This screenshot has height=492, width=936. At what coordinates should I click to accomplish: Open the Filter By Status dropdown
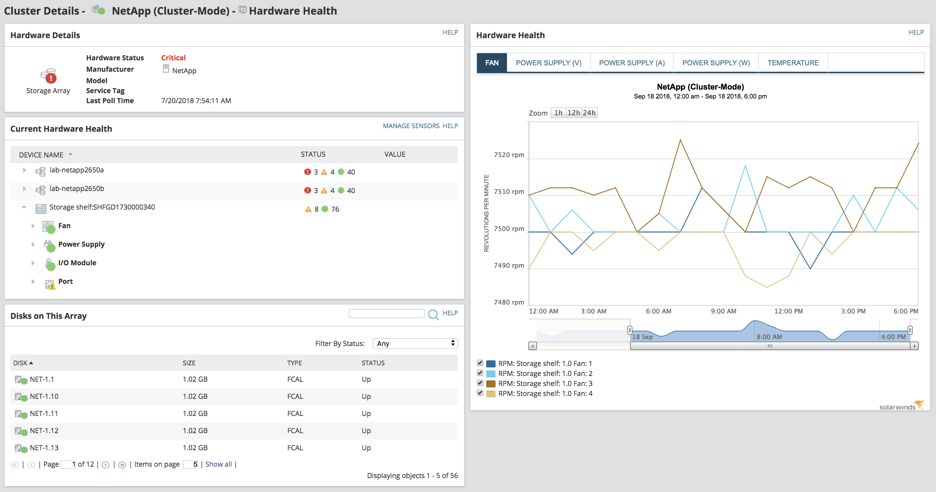[x=415, y=343]
